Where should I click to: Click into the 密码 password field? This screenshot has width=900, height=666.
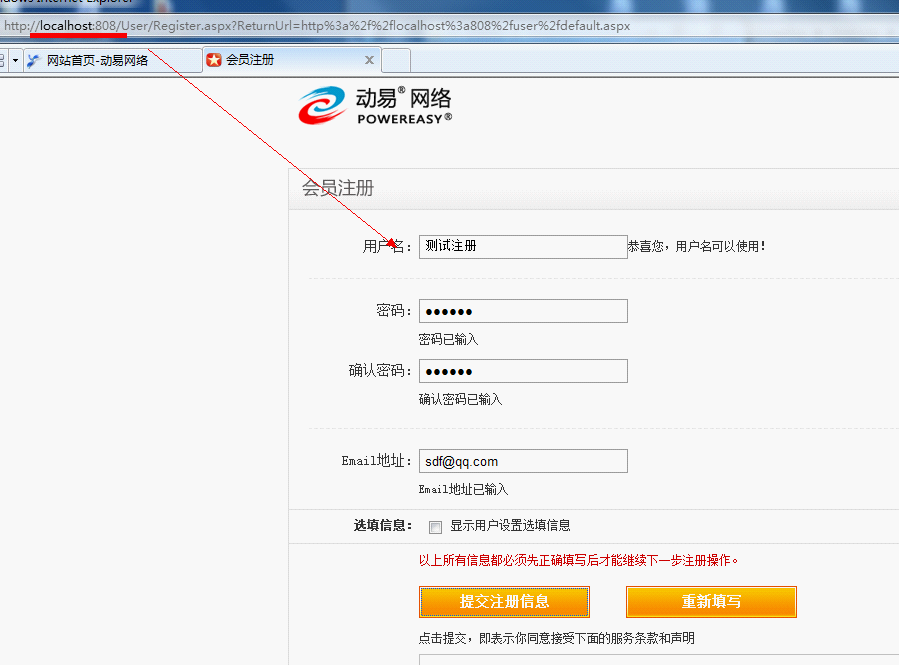pyautogui.click(x=522, y=311)
